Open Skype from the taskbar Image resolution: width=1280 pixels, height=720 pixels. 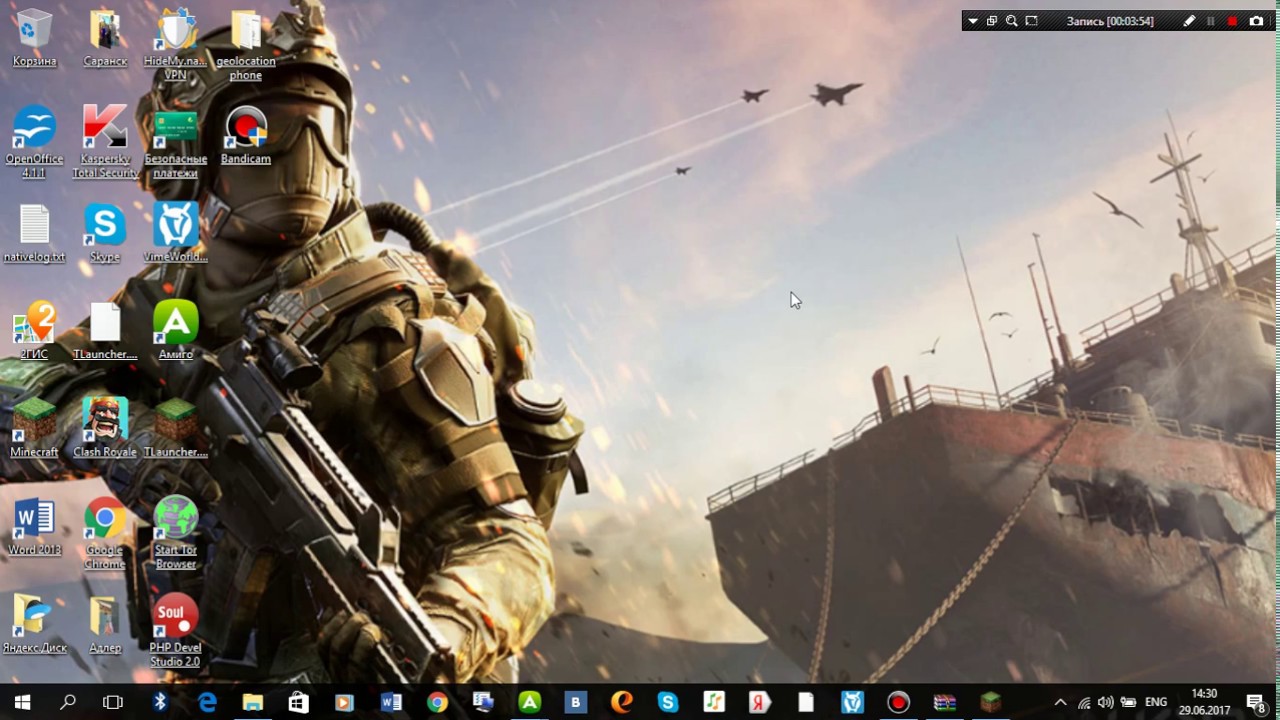click(667, 702)
